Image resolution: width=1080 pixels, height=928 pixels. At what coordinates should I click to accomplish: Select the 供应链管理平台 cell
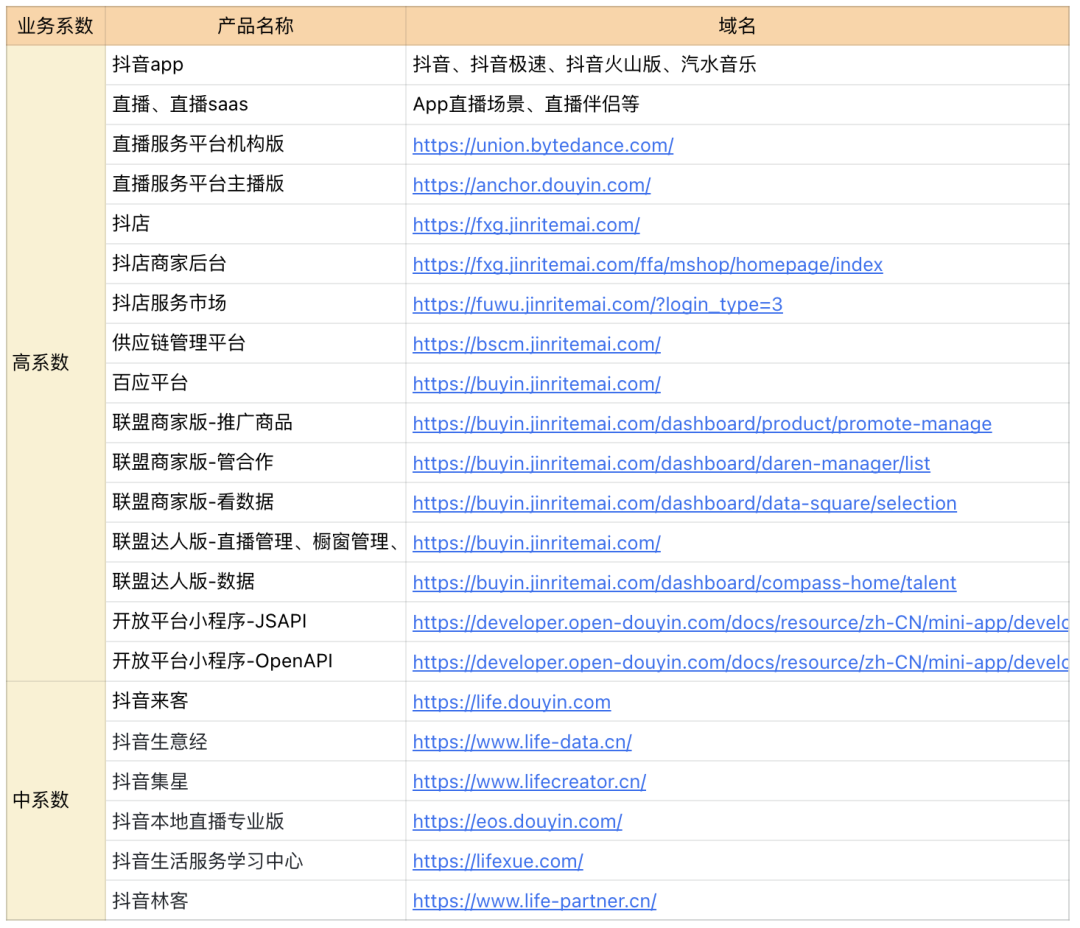256,344
